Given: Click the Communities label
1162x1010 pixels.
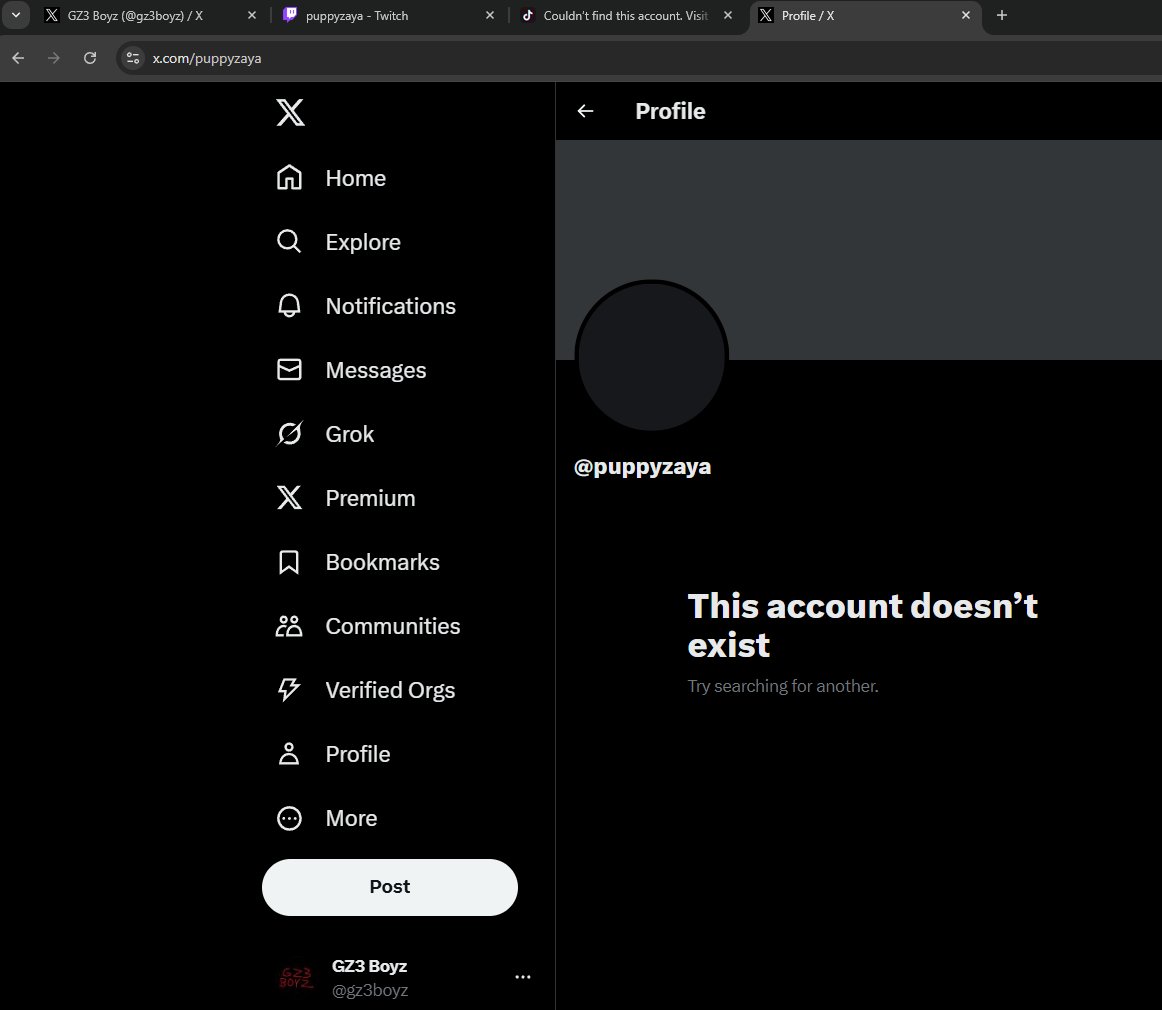Looking at the screenshot, I should pos(393,626).
